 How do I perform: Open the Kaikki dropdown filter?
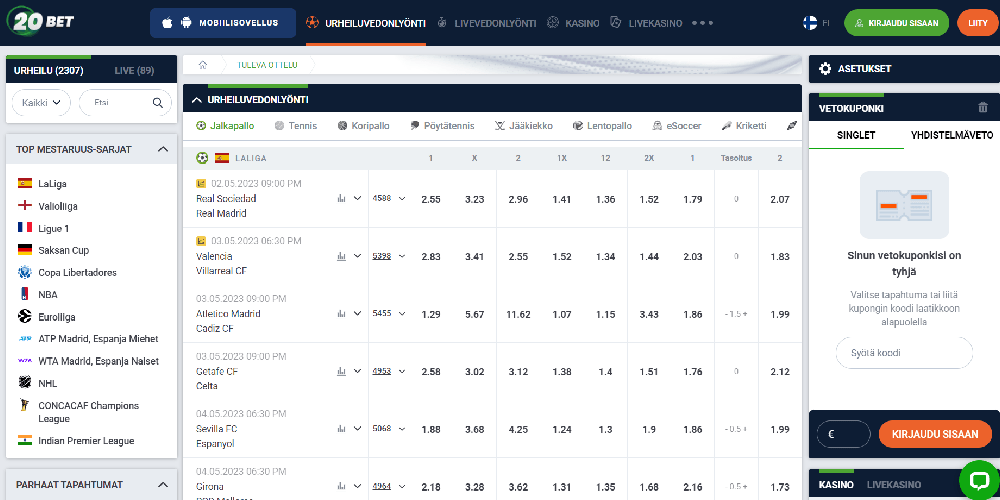tap(42, 102)
